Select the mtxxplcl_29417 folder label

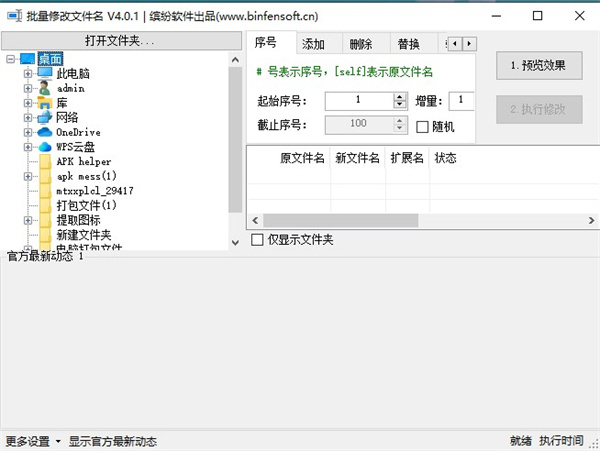point(95,190)
